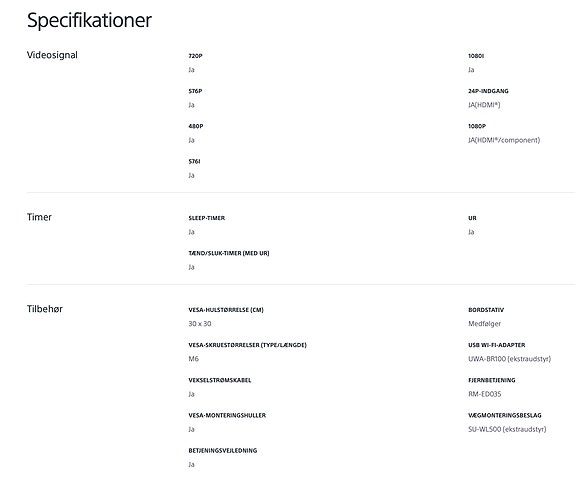This screenshot has height=477, width=575.
Task: Click the M6 screw size value
Action: [x=194, y=359]
